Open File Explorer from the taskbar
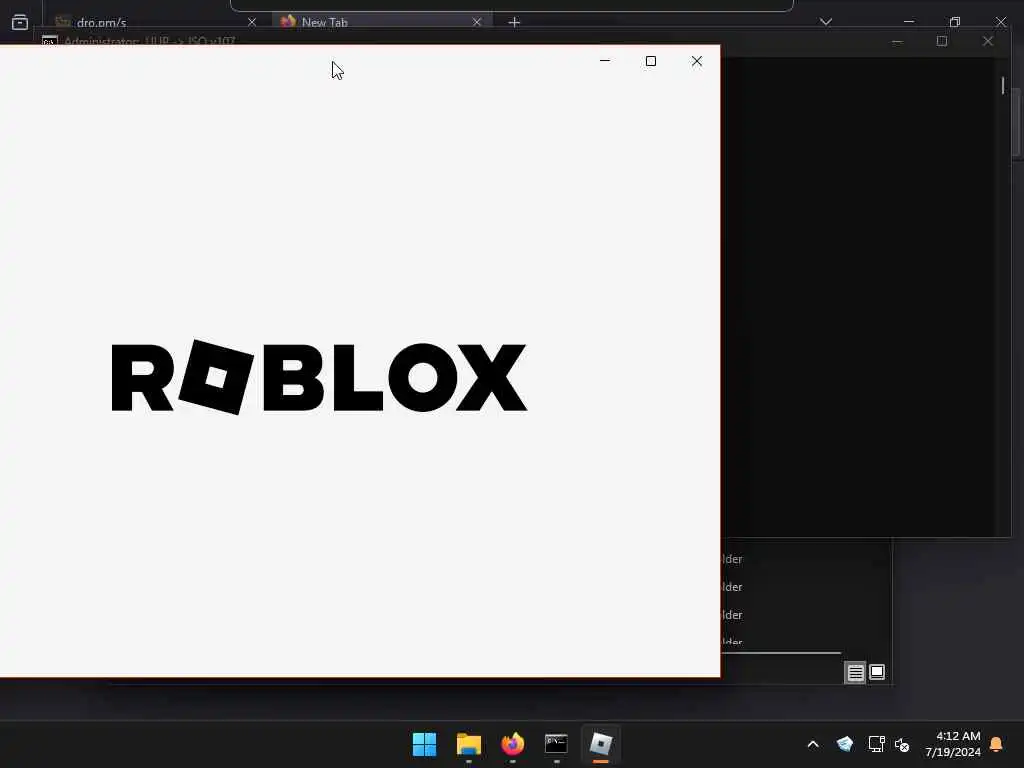The image size is (1024, 768). pyautogui.click(x=468, y=744)
